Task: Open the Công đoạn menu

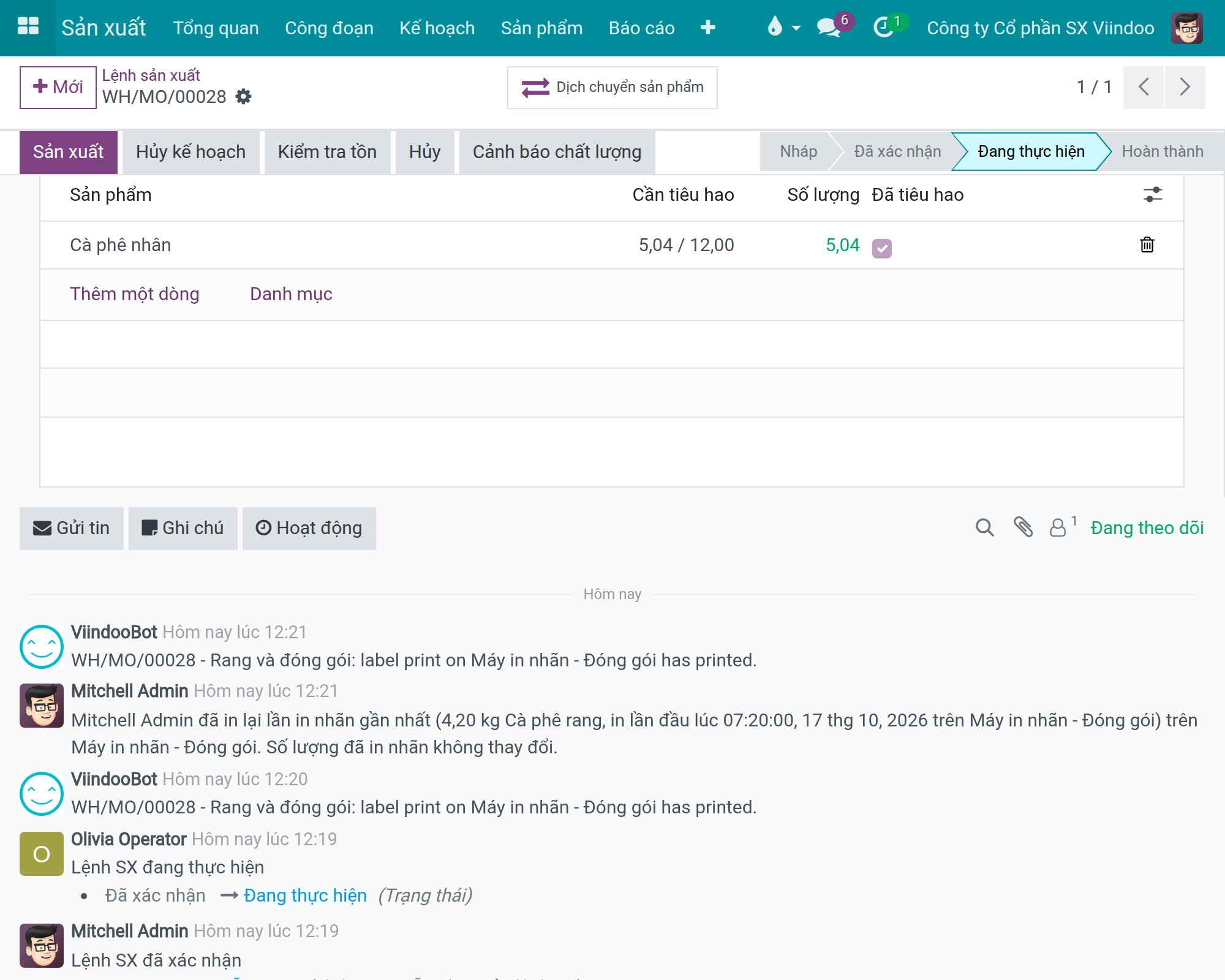Action: coord(330,28)
